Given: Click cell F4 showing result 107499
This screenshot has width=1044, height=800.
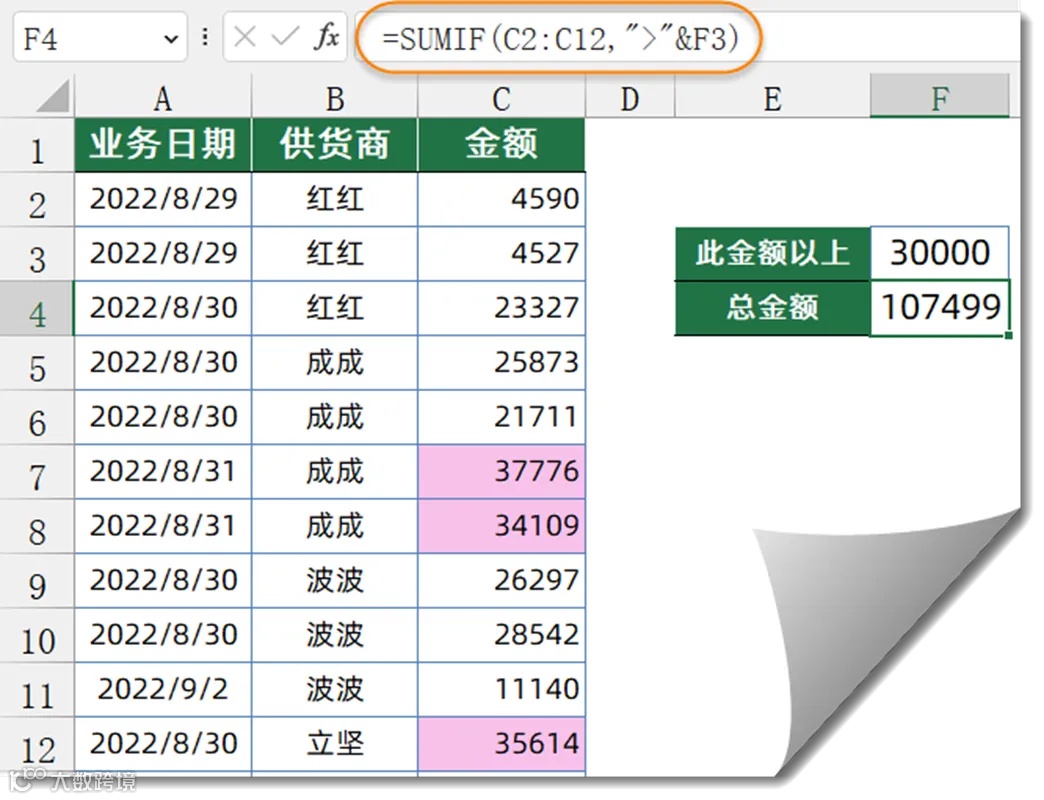Looking at the screenshot, I should coord(939,307).
